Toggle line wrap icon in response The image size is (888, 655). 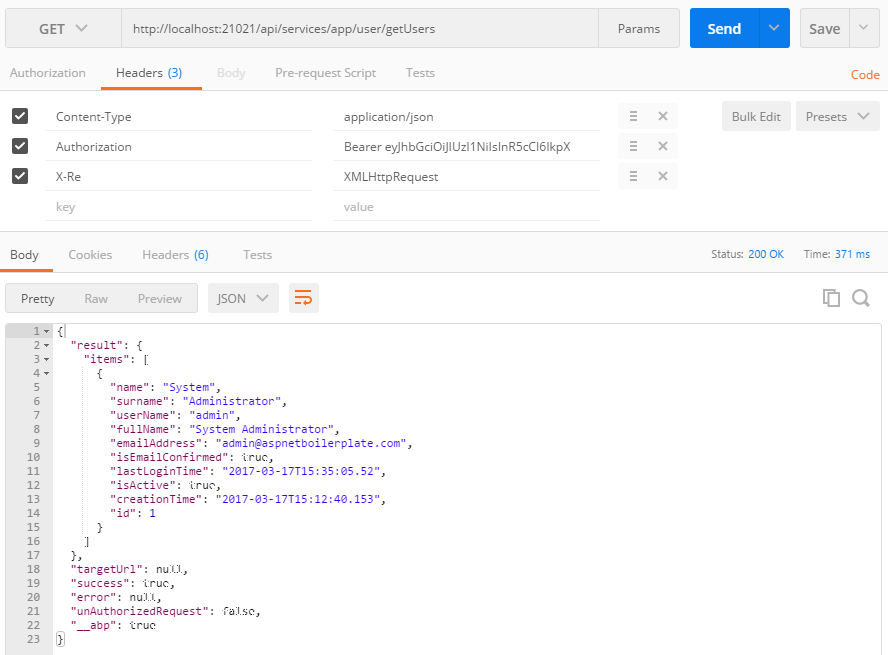point(304,298)
